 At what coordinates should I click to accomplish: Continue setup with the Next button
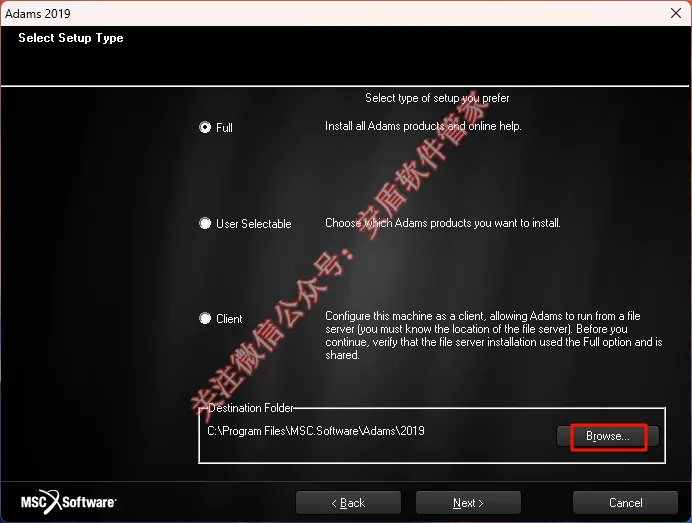tap(468, 503)
